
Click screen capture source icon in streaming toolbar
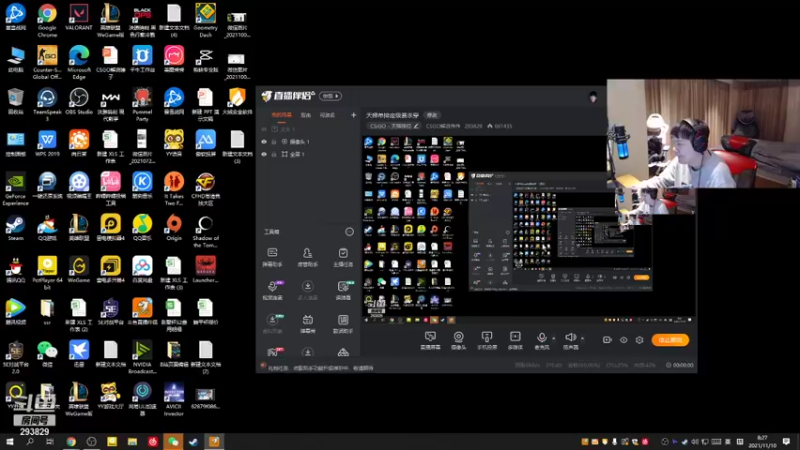[x=430, y=340]
